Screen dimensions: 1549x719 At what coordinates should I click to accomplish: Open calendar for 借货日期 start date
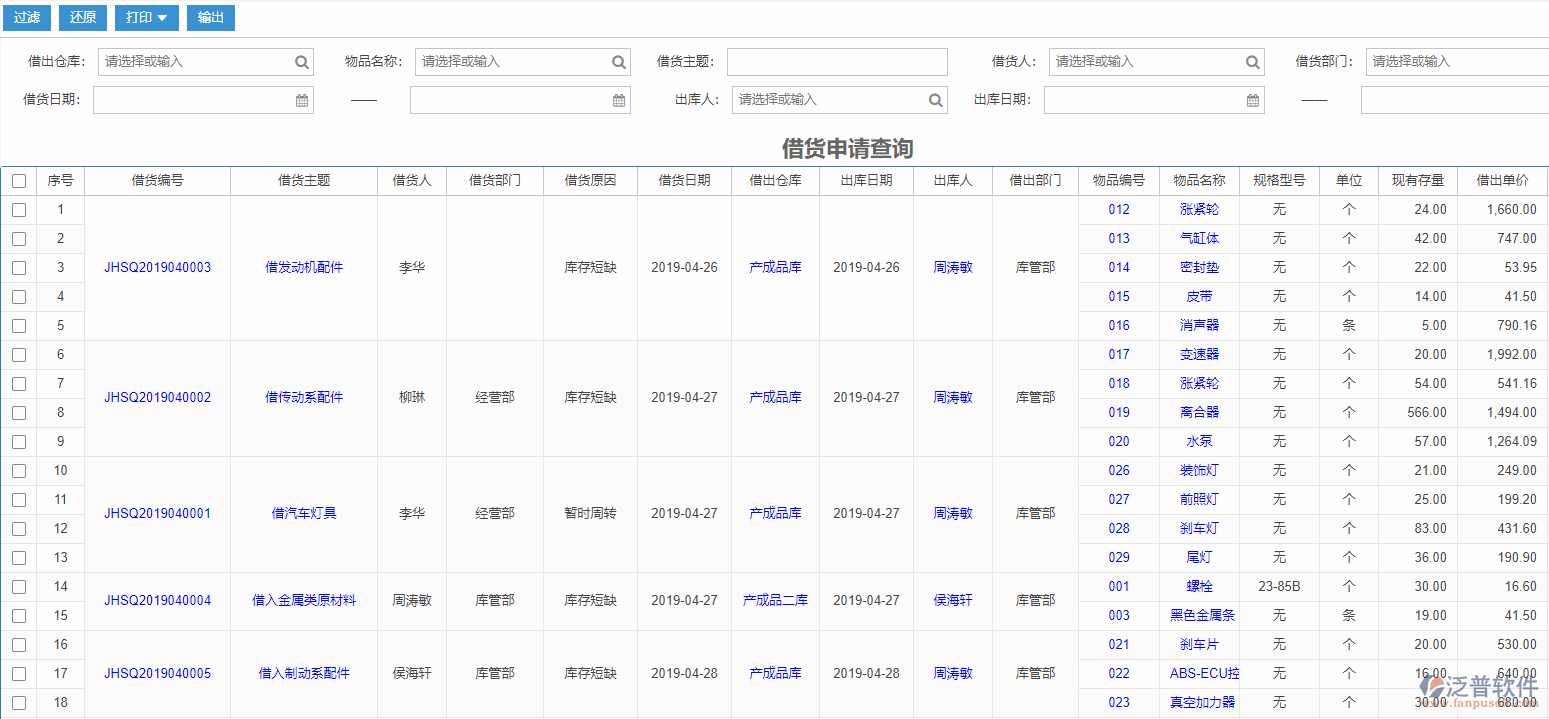pyautogui.click(x=302, y=100)
